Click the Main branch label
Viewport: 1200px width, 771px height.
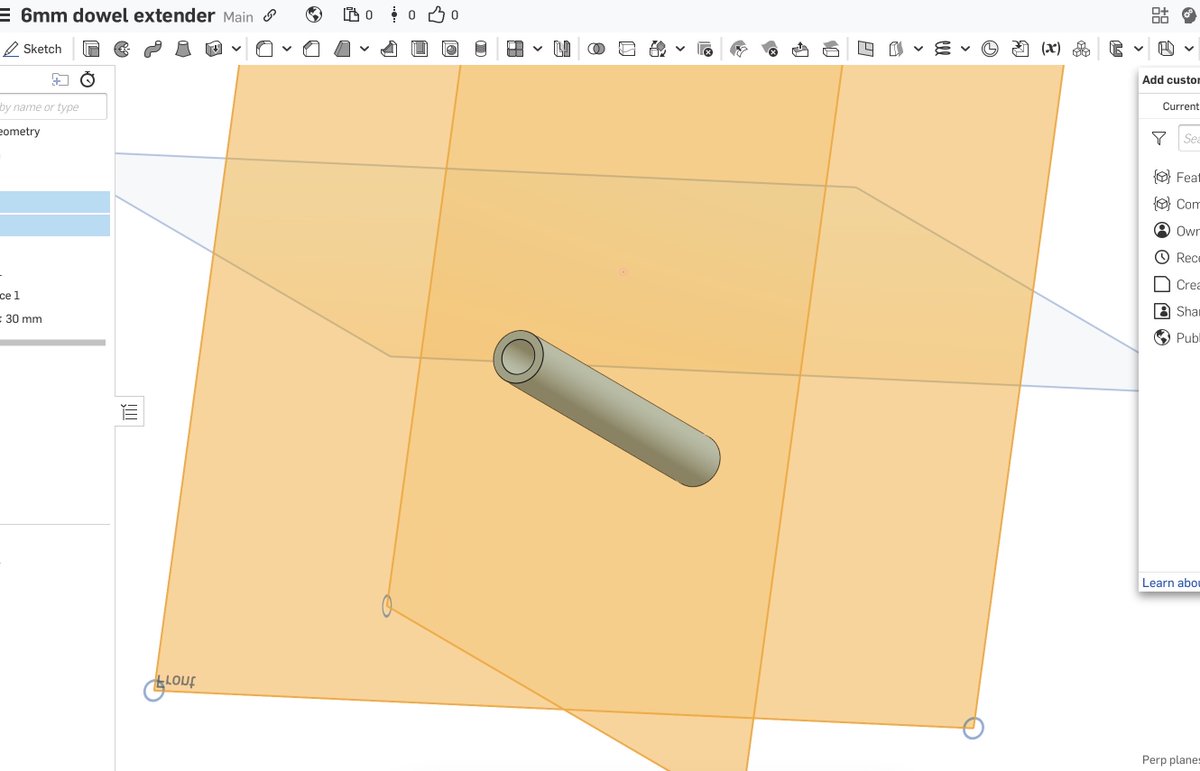pyautogui.click(x=238, y=16)
